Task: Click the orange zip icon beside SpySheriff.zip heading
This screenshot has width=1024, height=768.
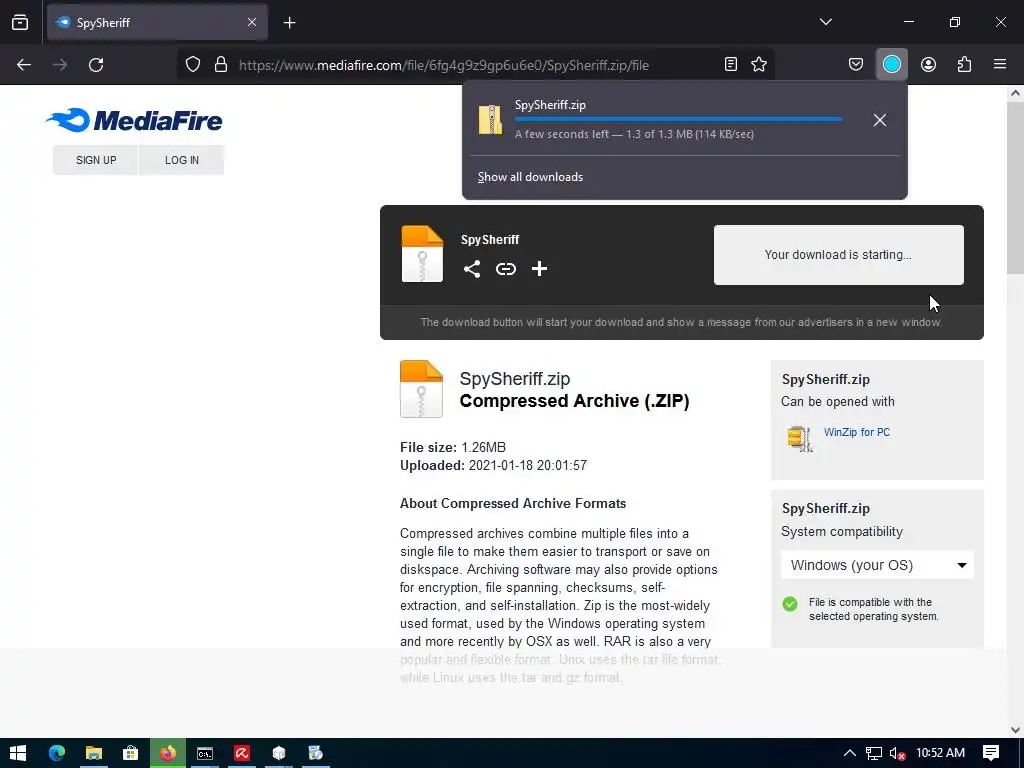Action: pyautogui.click(x=421, y=389)
